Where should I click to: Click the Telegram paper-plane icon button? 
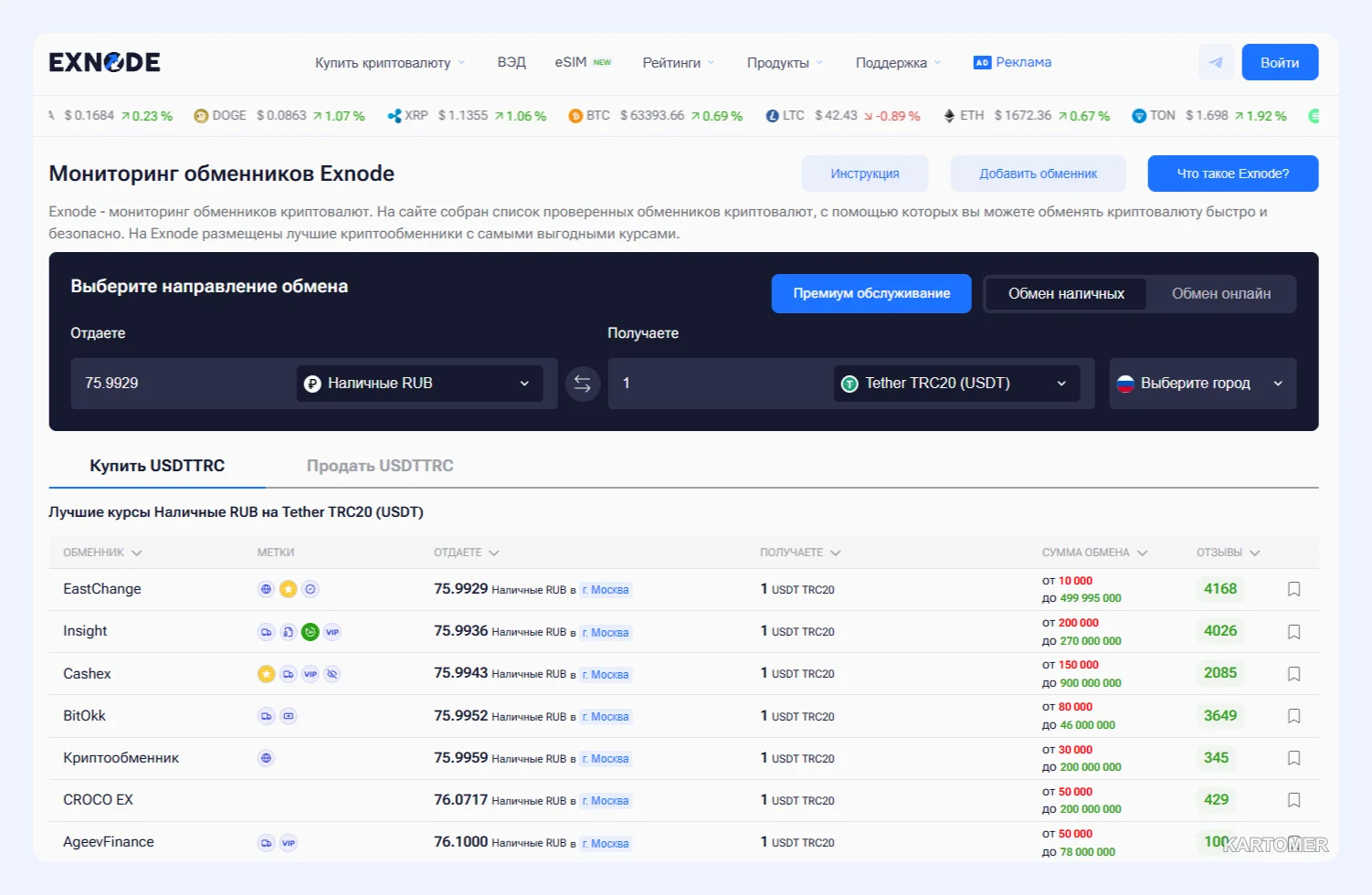click(x=1216, y=62)
